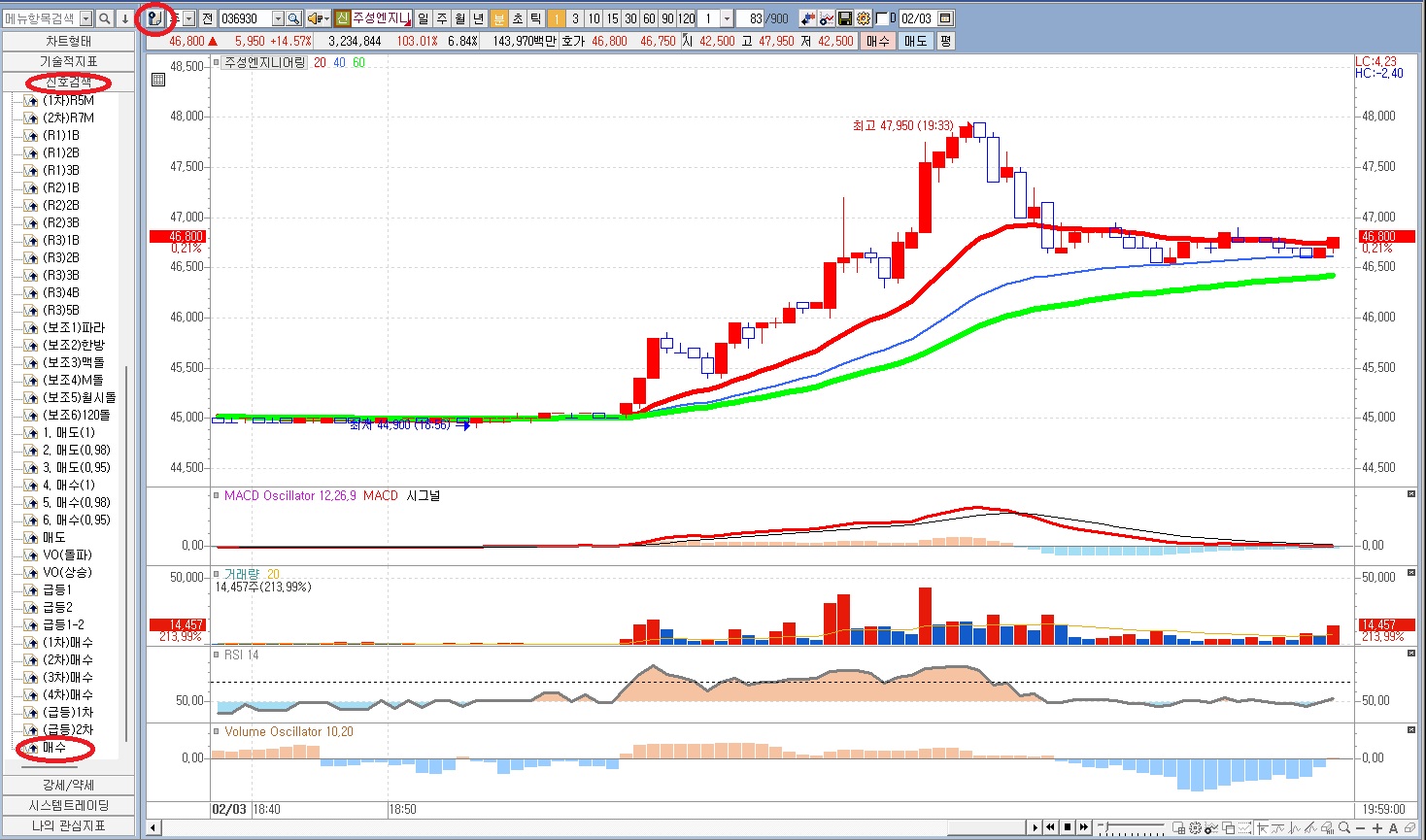Select the 3-minute interval button

tap(575, 18)
